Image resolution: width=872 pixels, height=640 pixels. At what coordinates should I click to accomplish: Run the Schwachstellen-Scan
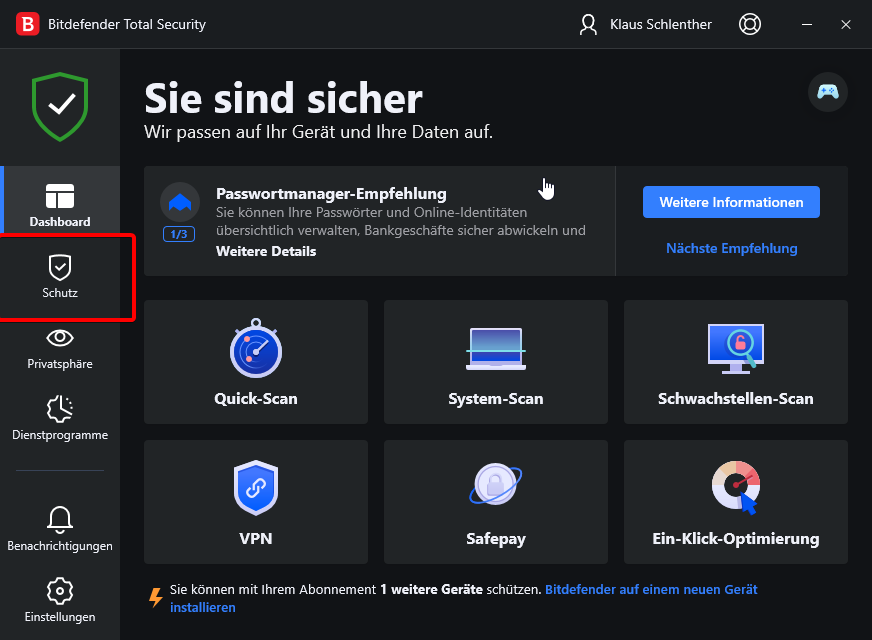(x=735, y=362)
